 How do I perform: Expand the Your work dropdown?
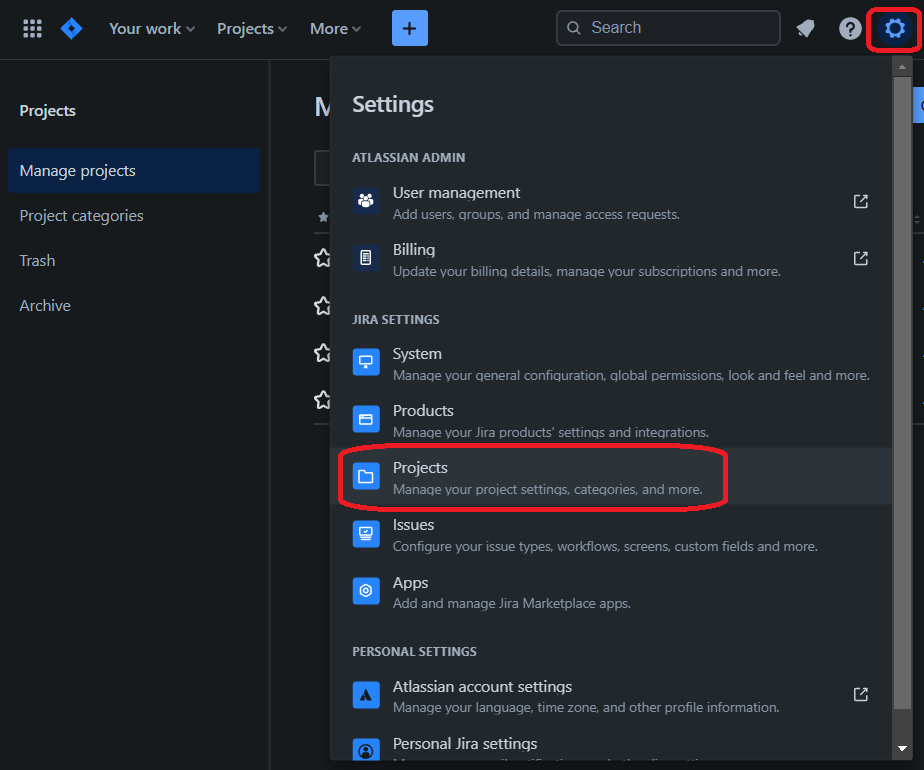152,28
